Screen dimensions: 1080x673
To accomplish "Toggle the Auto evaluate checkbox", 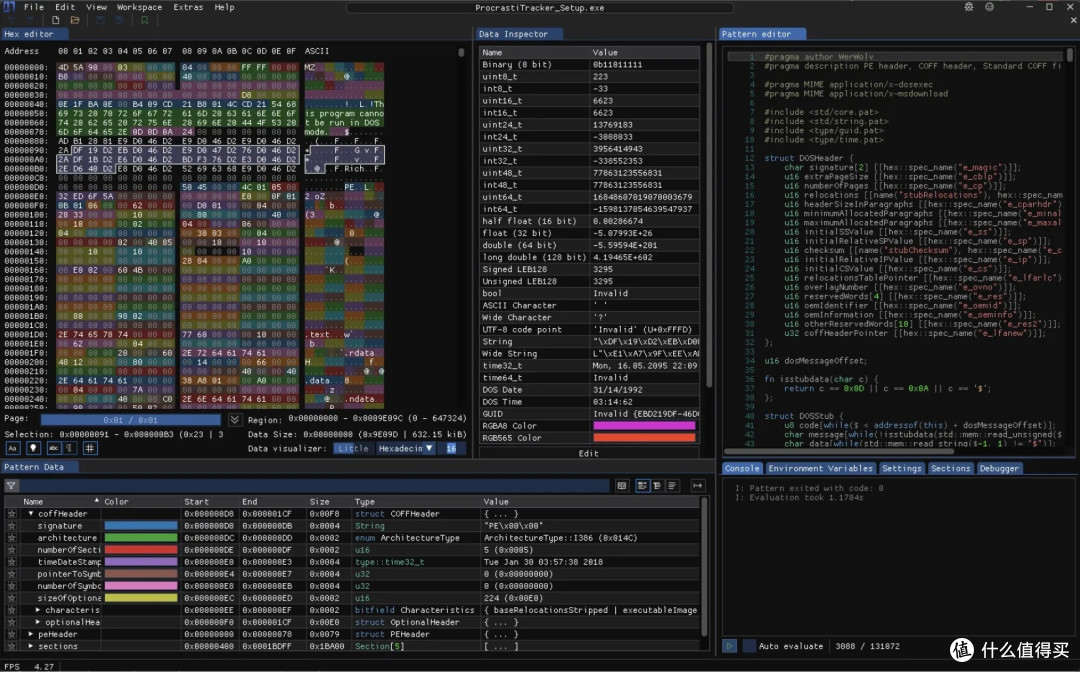I will [749, 646].
